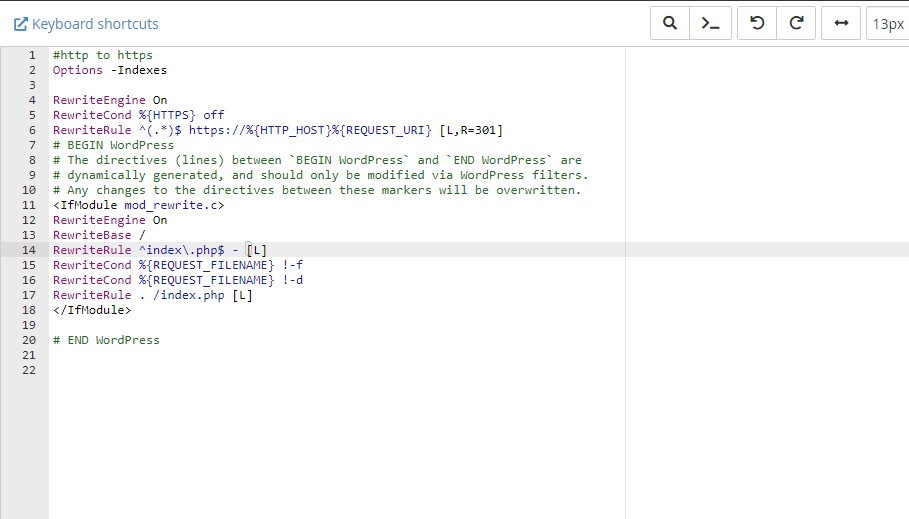Viewport: 909px width, 519px height.
Task: Click the opening <IfModule mod_rewrite.c> tag
Action: [x=138, y=205]
